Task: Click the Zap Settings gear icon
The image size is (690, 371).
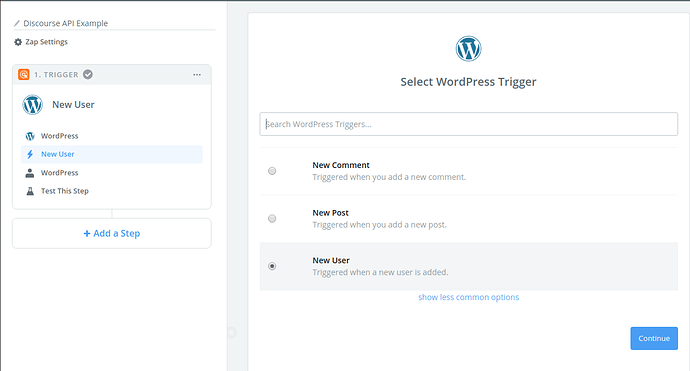Action: tap(18, 42)
